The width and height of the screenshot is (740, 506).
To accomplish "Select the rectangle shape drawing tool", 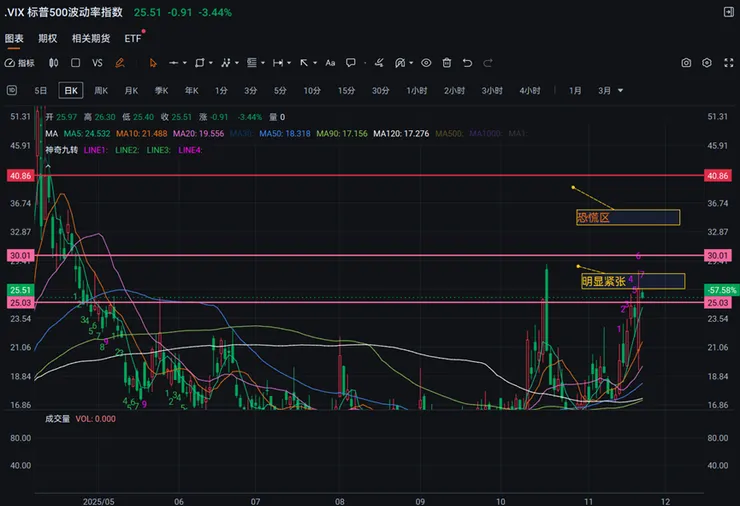I will tap(200, 63).
